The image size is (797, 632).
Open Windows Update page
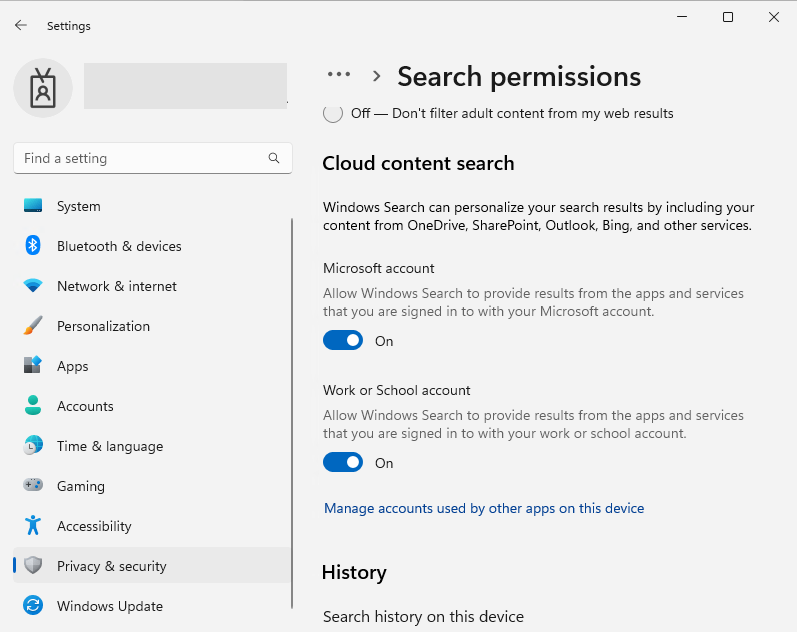click(152, 606)
